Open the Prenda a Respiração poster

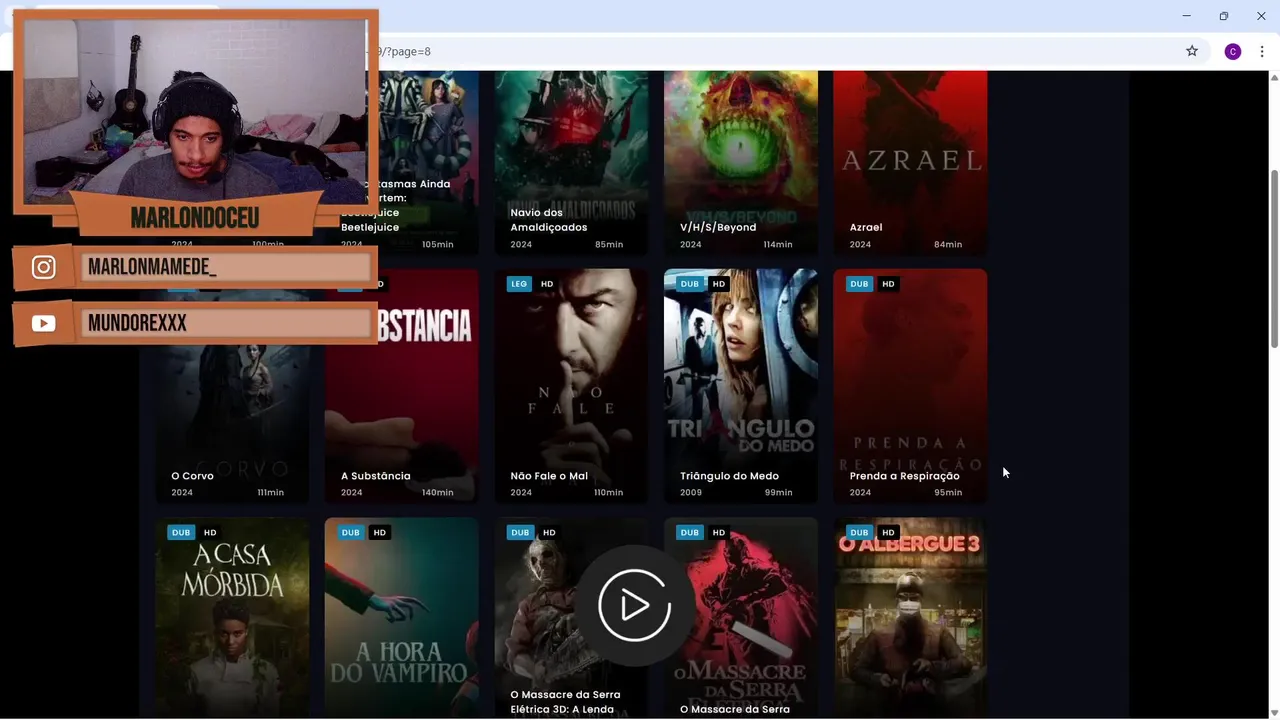coord(910,385)
